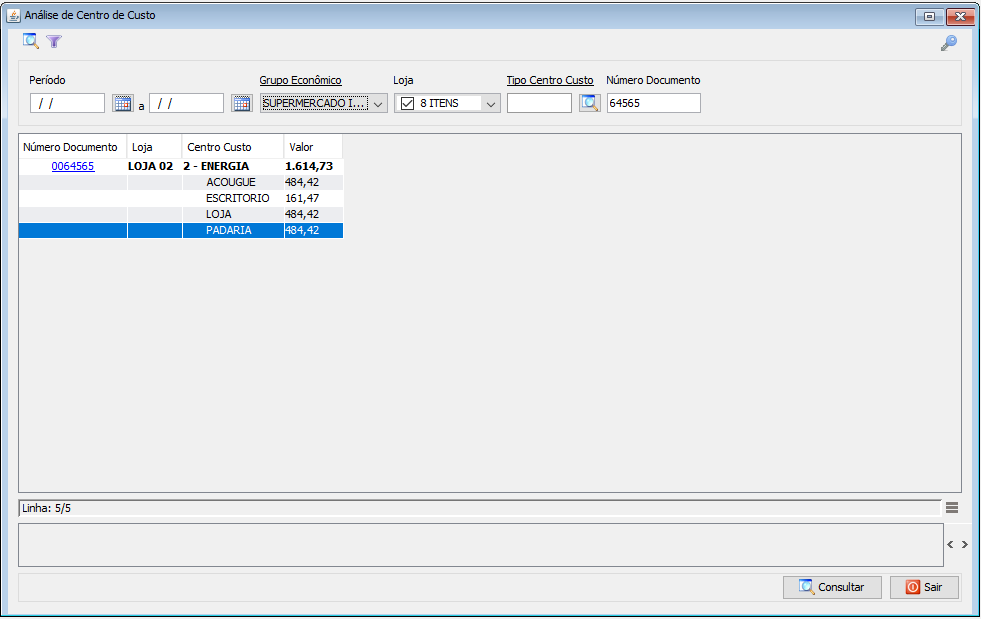Click the key icon at top right
This screenshot has height=619, width=981.
(x=948, y=43)
